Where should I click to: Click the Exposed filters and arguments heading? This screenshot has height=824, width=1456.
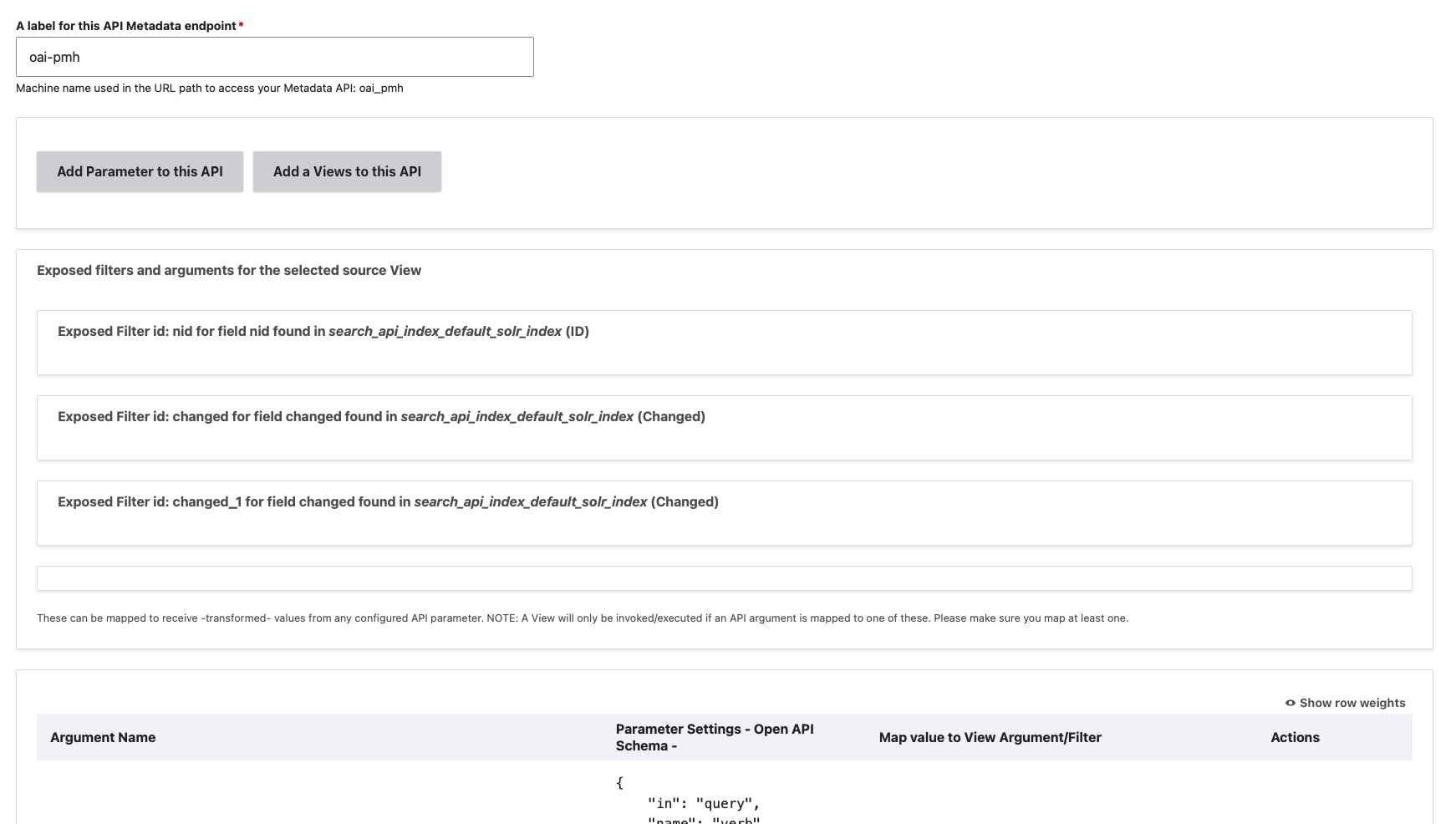click(x=229, y=270)
